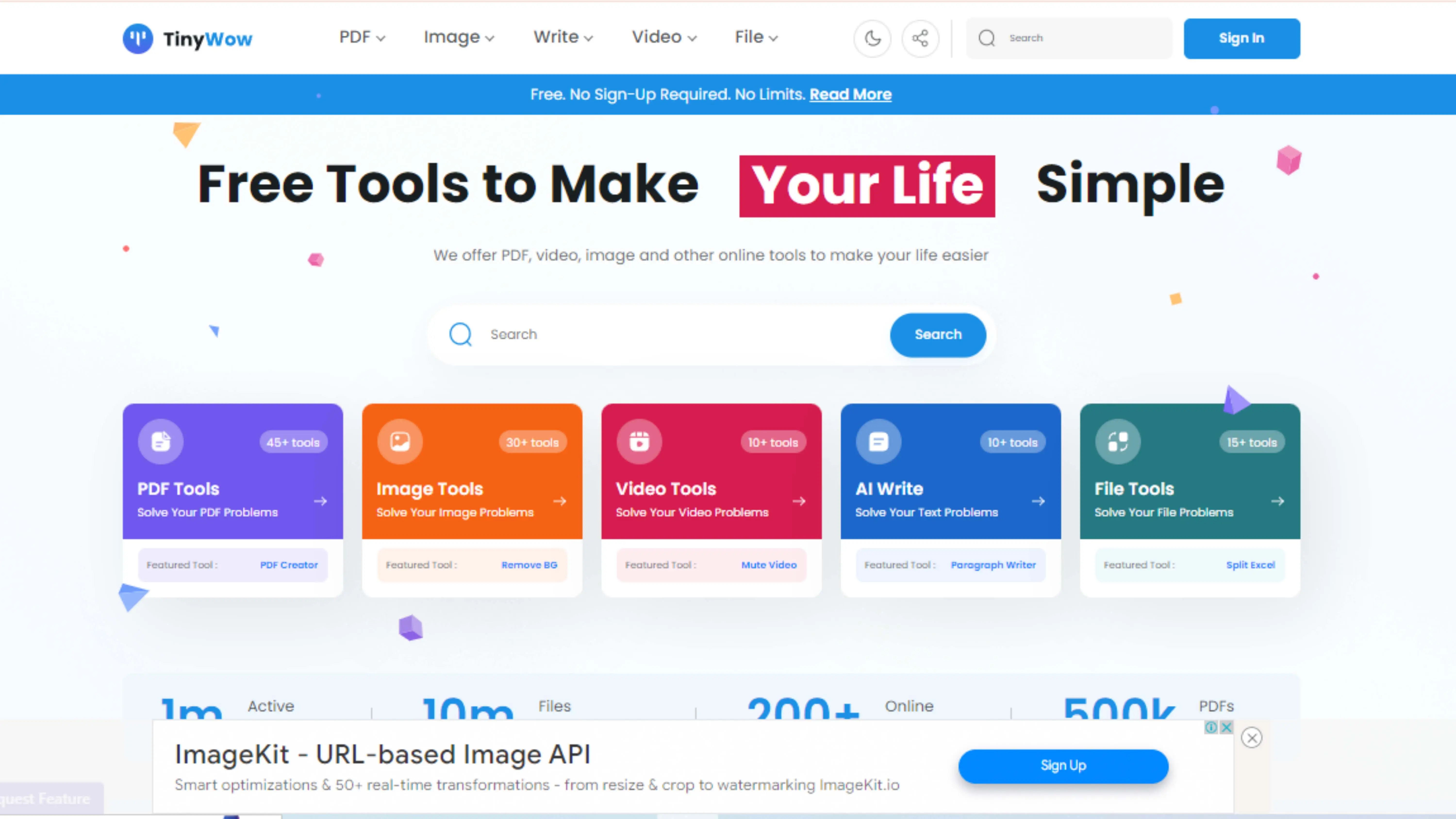Click the ad info icon

click(1211, 728)
